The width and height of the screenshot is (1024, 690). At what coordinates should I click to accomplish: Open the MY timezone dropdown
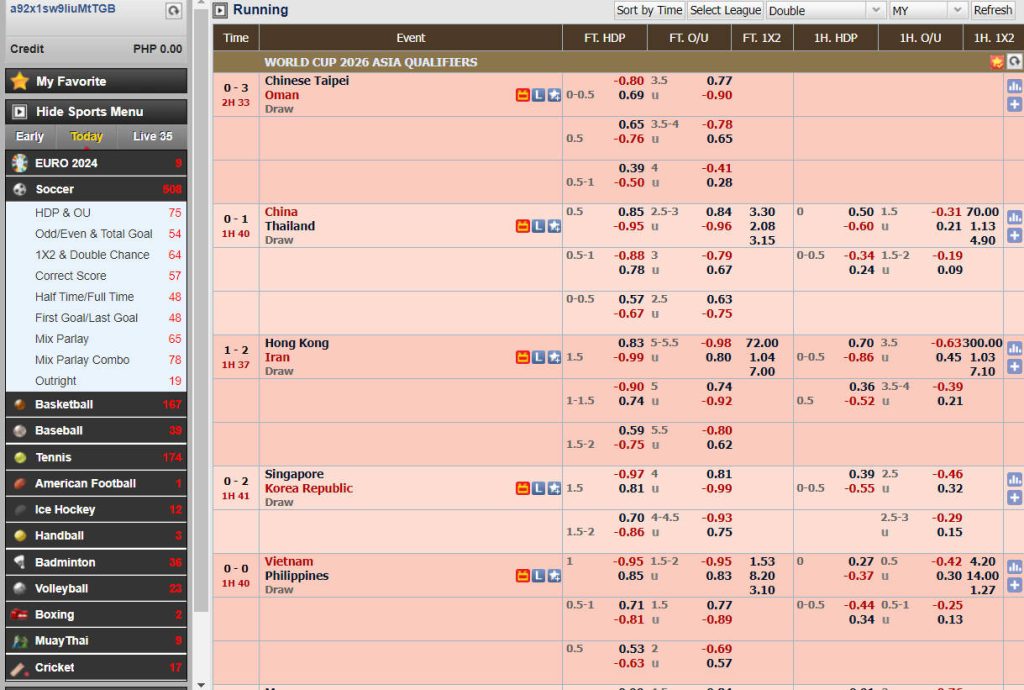(926, 10)
